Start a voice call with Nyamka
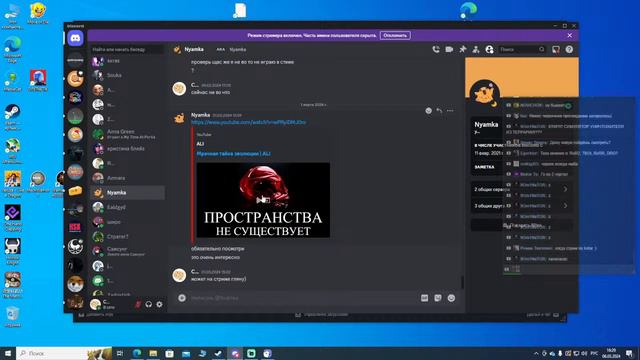This screenshot has width=640, height=360. (436, 49)
